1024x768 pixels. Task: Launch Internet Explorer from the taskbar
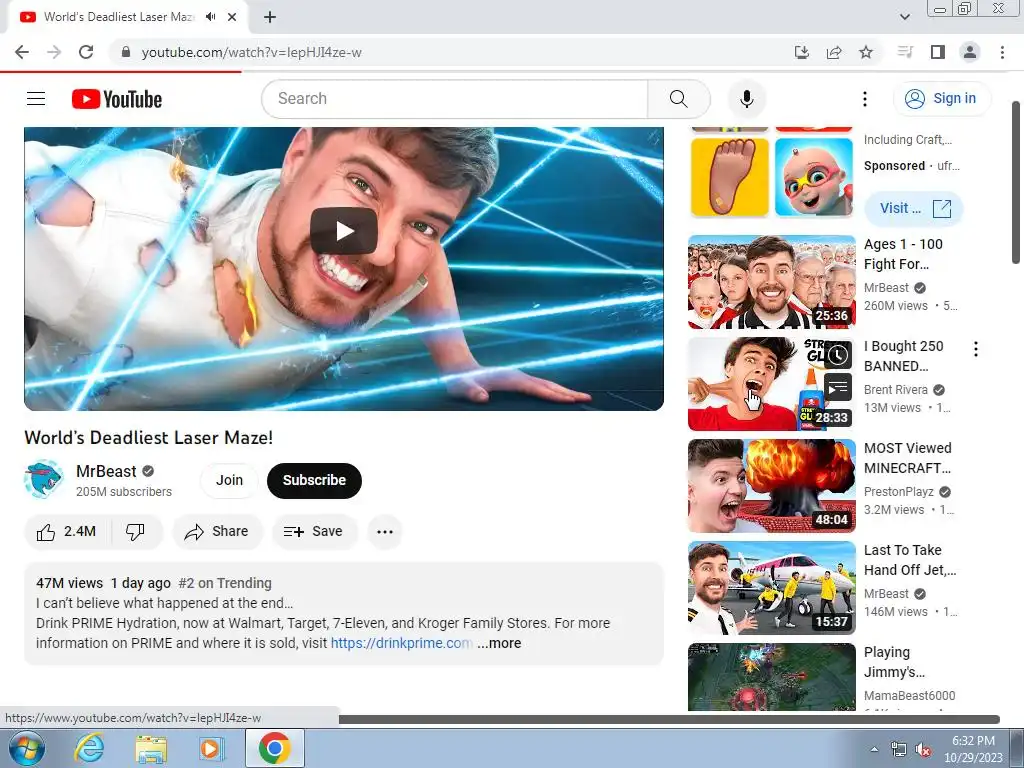(x=89, y=748)
